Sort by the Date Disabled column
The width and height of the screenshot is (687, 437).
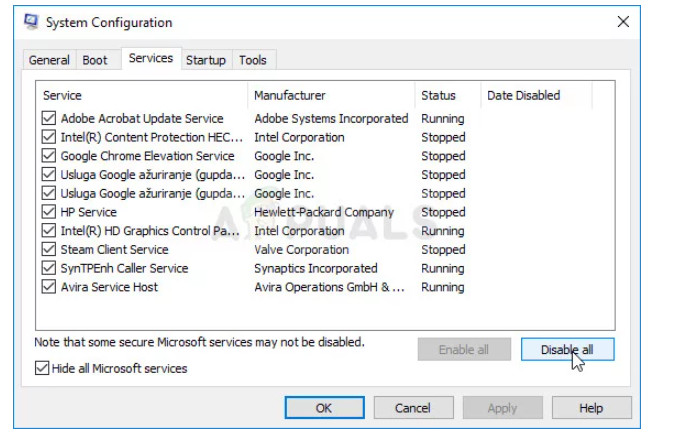pos(535,96)
